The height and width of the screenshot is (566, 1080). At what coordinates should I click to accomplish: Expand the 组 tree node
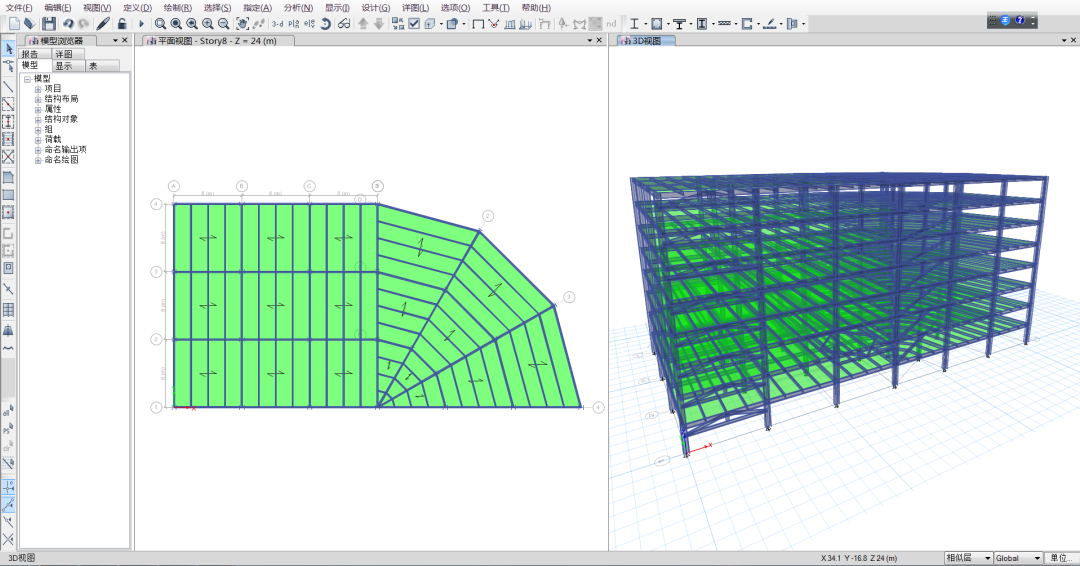38,129
